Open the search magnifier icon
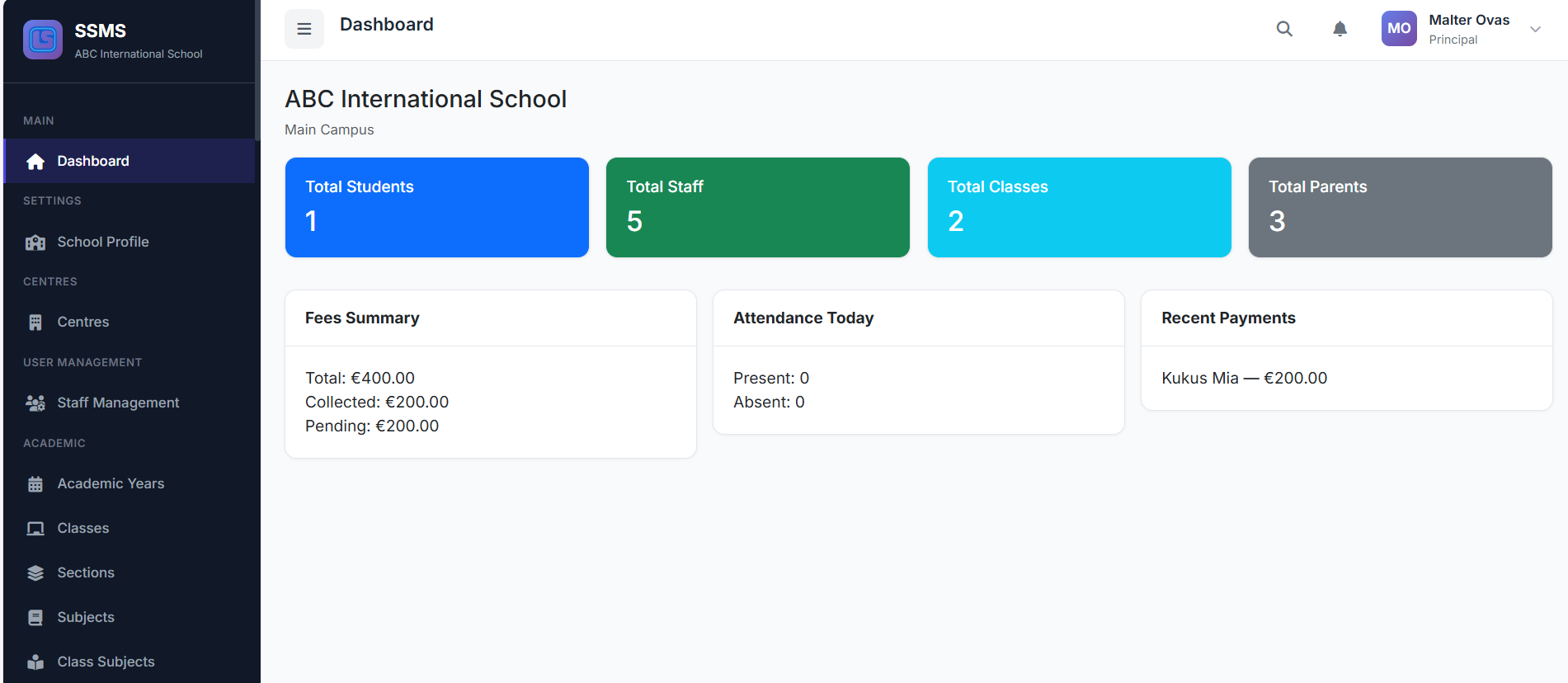This screenshot has height=683, width=1568. click(x=1284, y=29)
